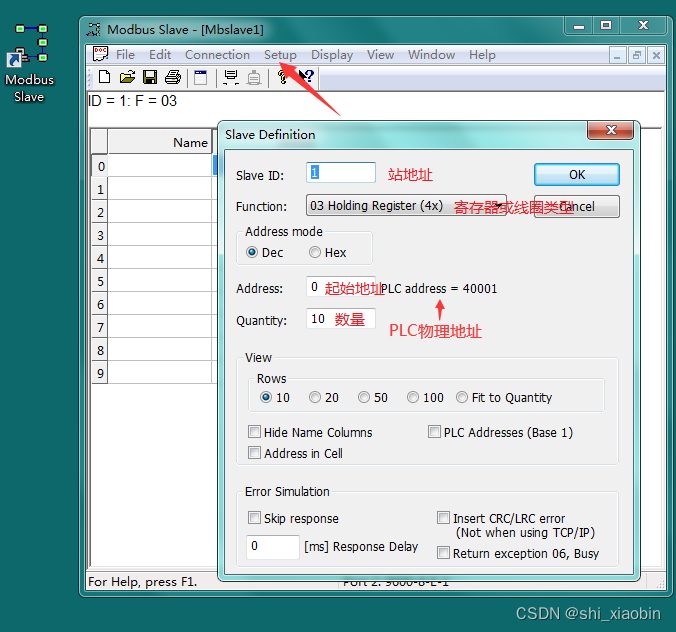Select row 9 header in table

tap(100, 373)
